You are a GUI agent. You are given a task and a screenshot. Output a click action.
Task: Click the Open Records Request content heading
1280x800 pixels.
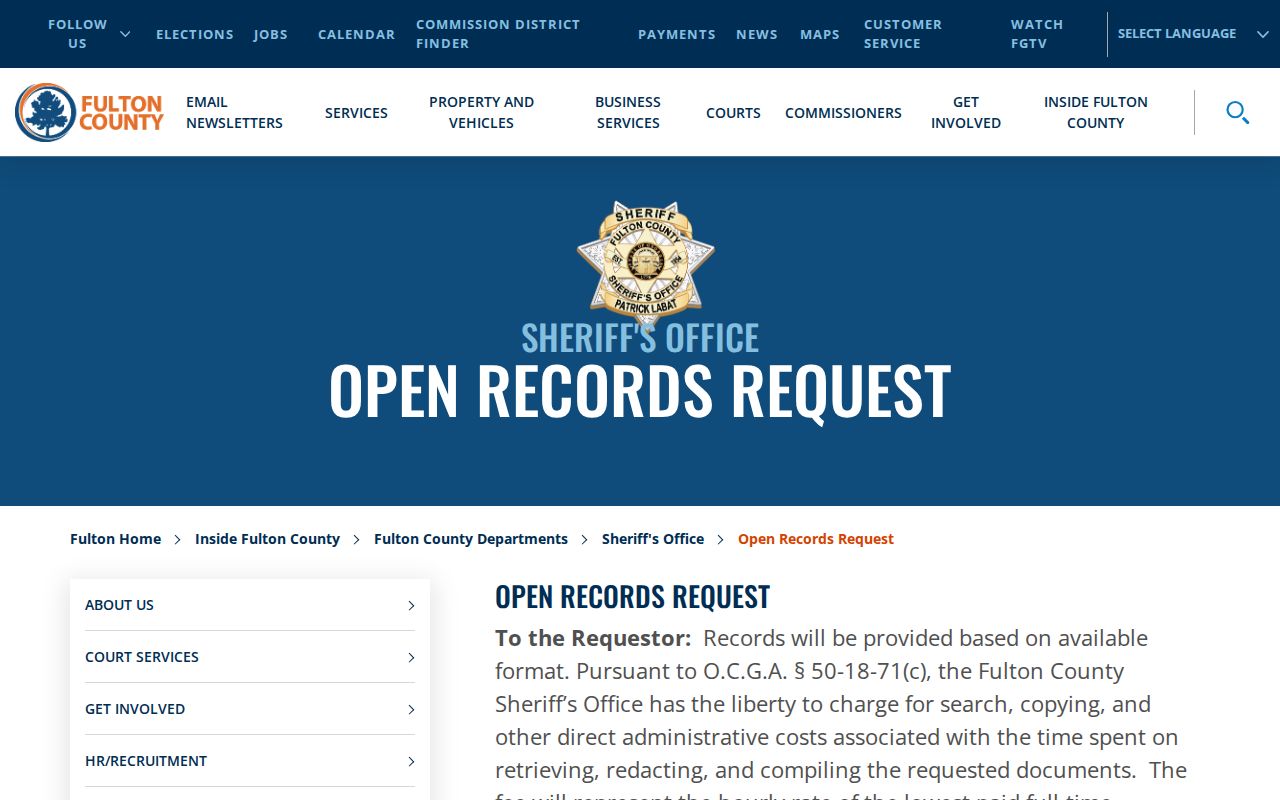point(632,597)
